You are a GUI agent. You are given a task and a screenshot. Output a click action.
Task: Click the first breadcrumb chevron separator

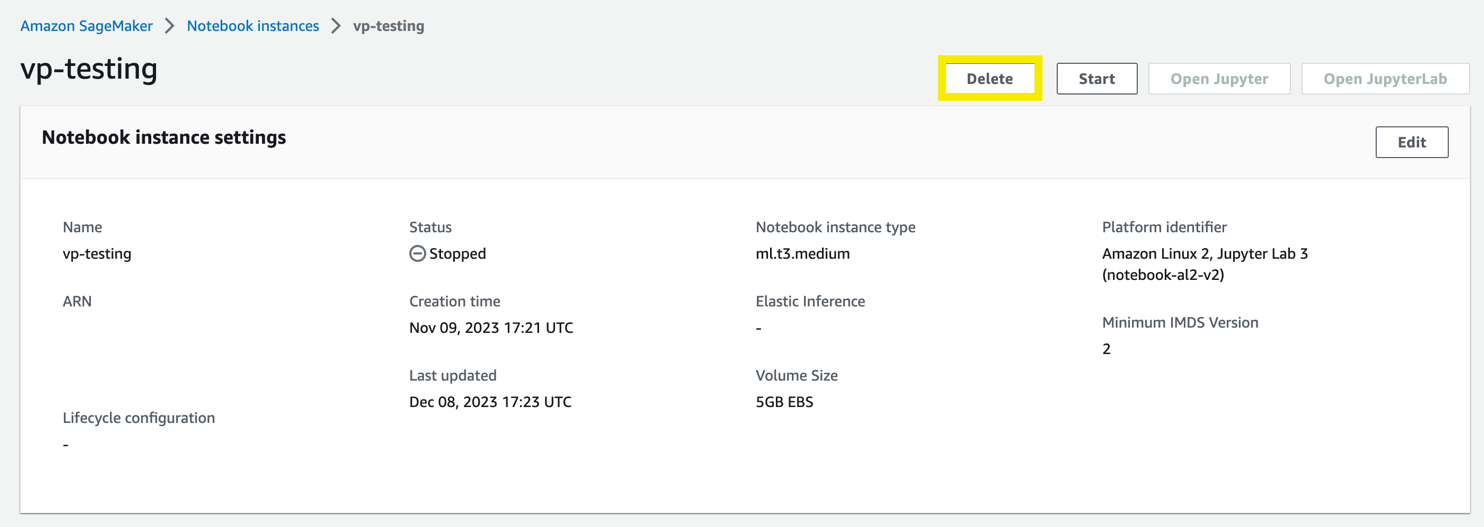point(170,26)
